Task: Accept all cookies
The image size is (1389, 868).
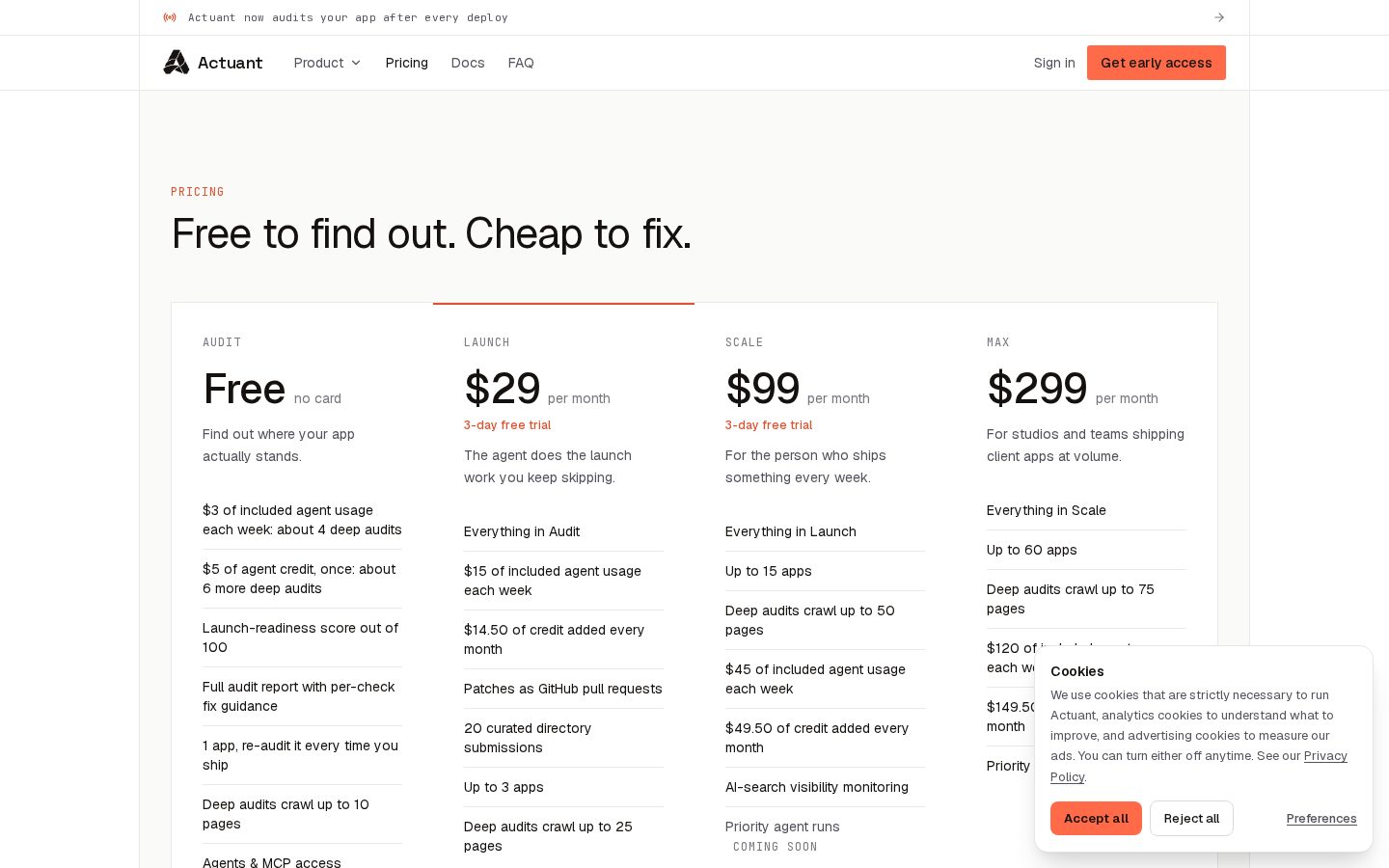Action: [x=1096, y=818]
